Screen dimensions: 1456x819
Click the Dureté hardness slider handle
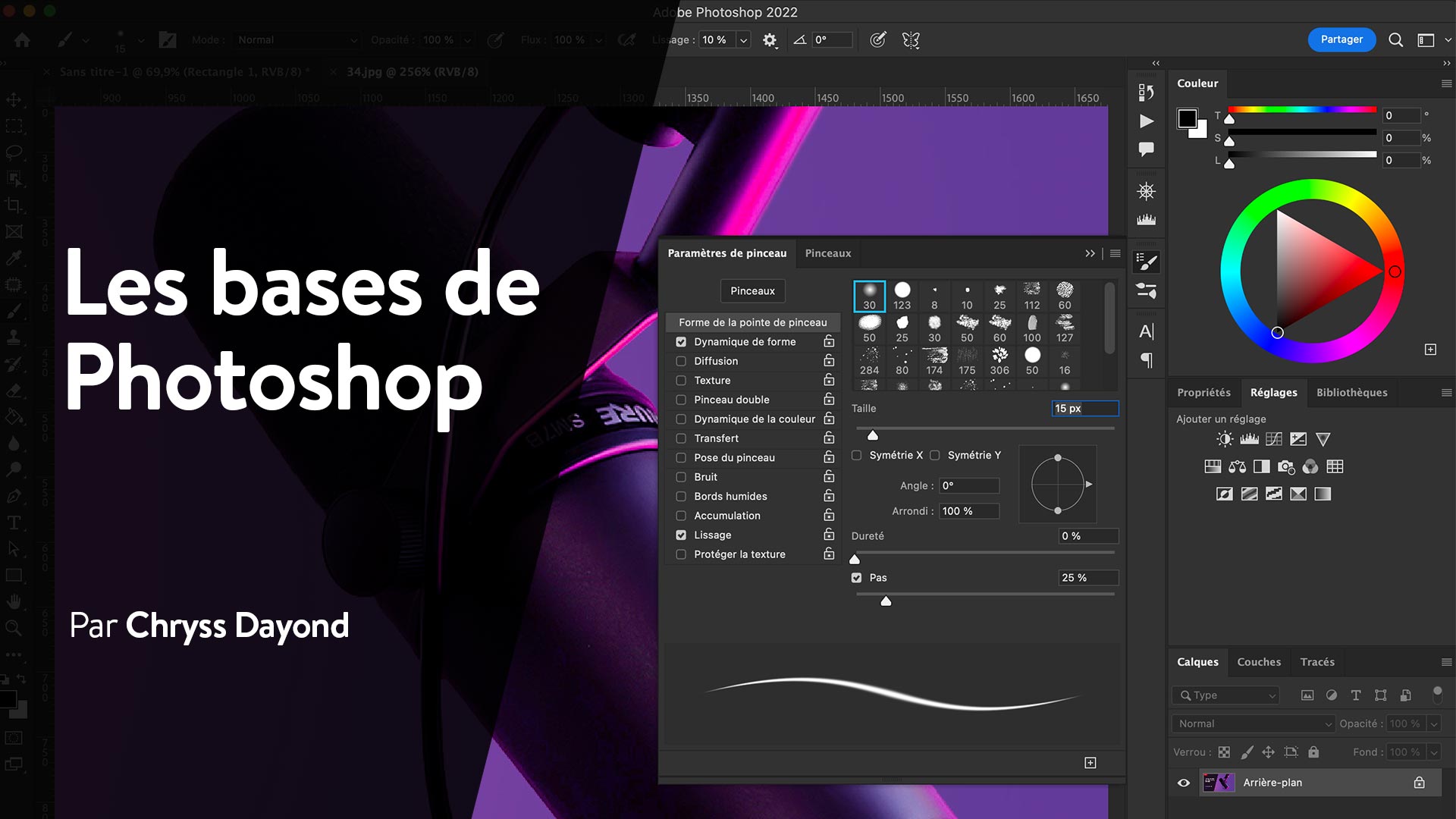point(855,560)
